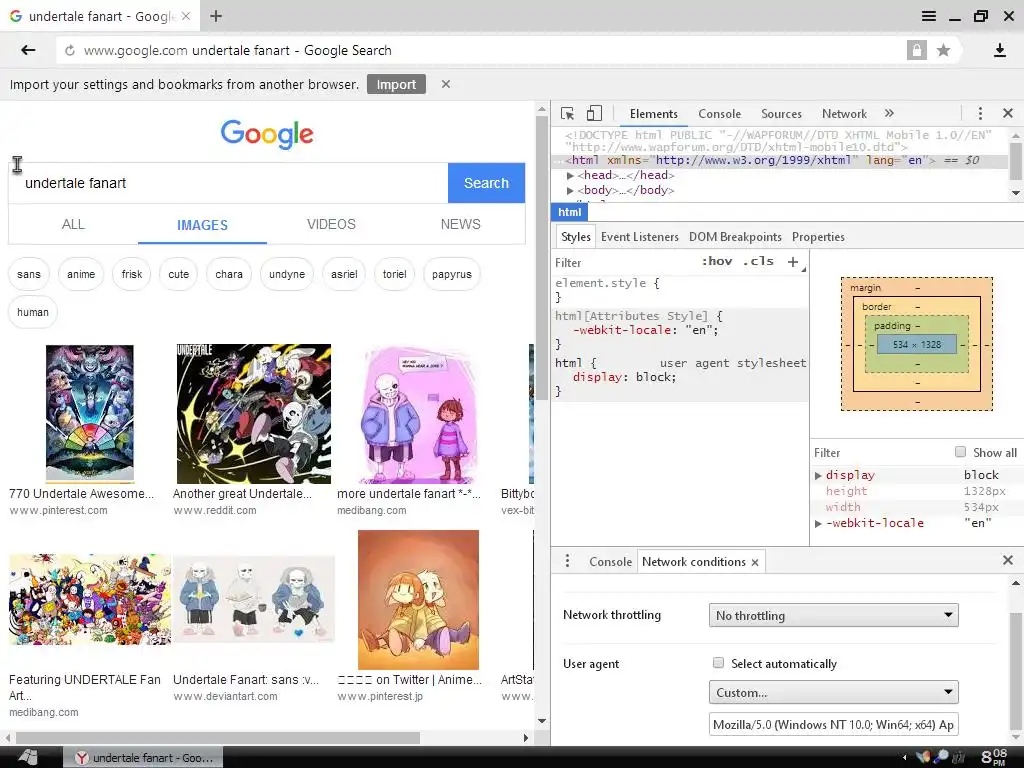
Task: Go to Google ALL results tab
Action: coord(73,224)
